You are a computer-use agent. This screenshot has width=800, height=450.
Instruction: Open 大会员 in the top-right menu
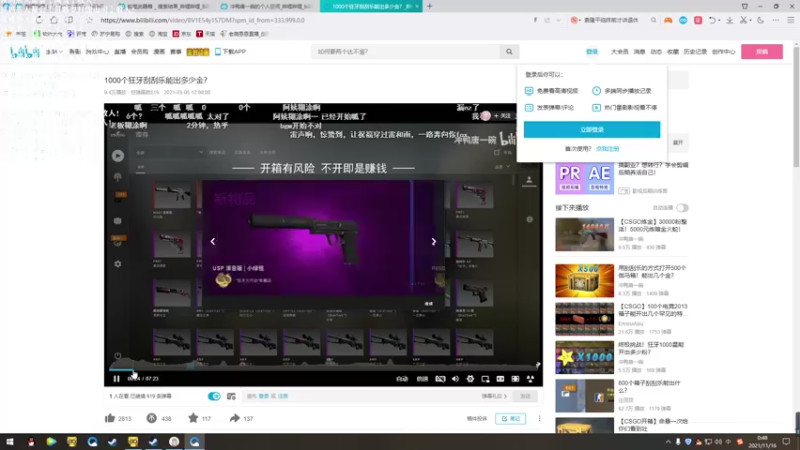click(x=619, y=52)
